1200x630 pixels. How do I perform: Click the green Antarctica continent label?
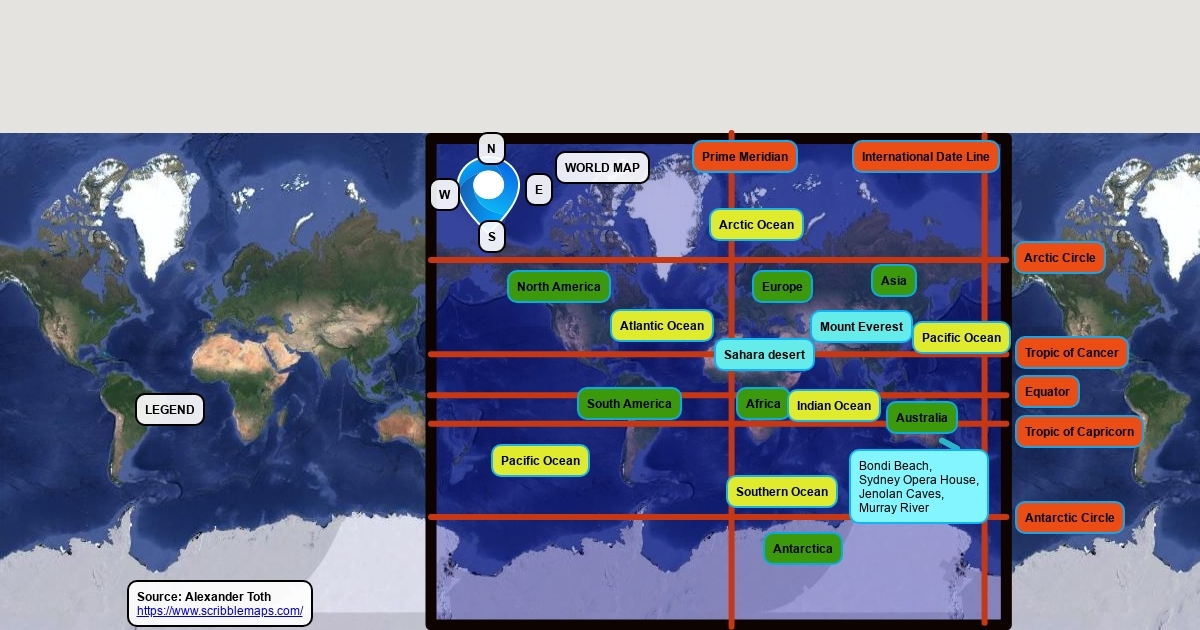click(802, 549)
